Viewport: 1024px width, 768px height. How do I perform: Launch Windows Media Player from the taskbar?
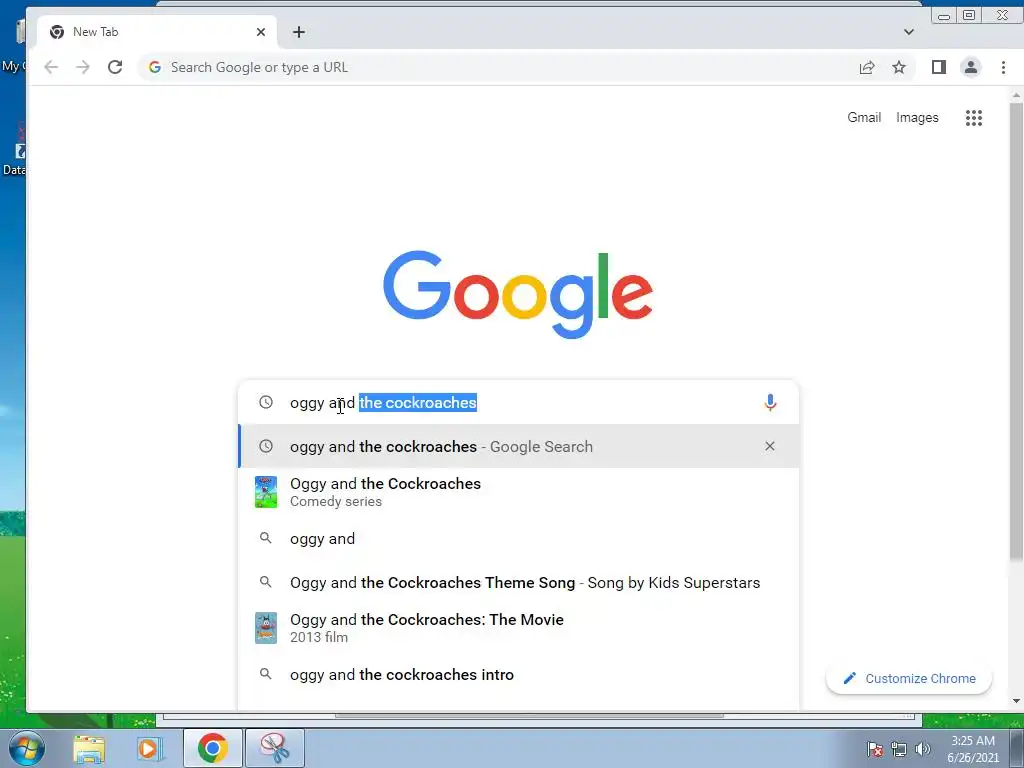[x=149, y=748]
